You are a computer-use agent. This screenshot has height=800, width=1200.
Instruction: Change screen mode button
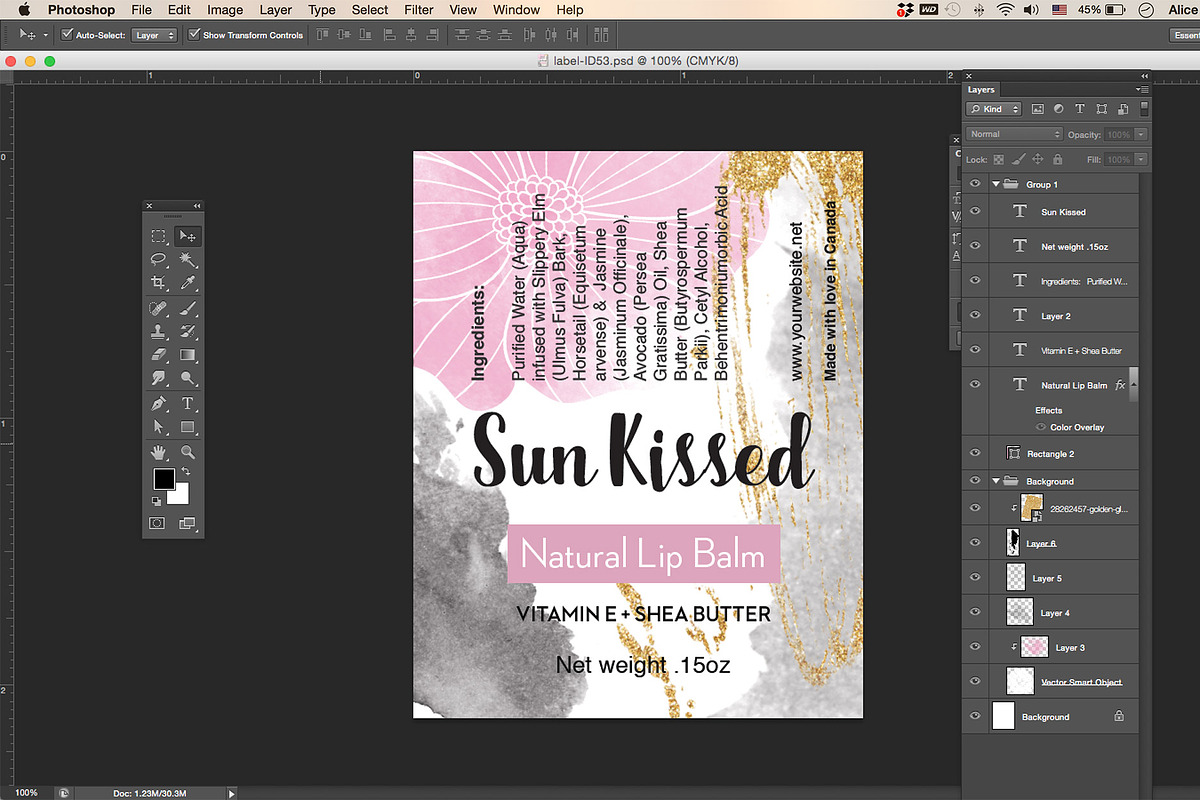(x=187, y=523)
